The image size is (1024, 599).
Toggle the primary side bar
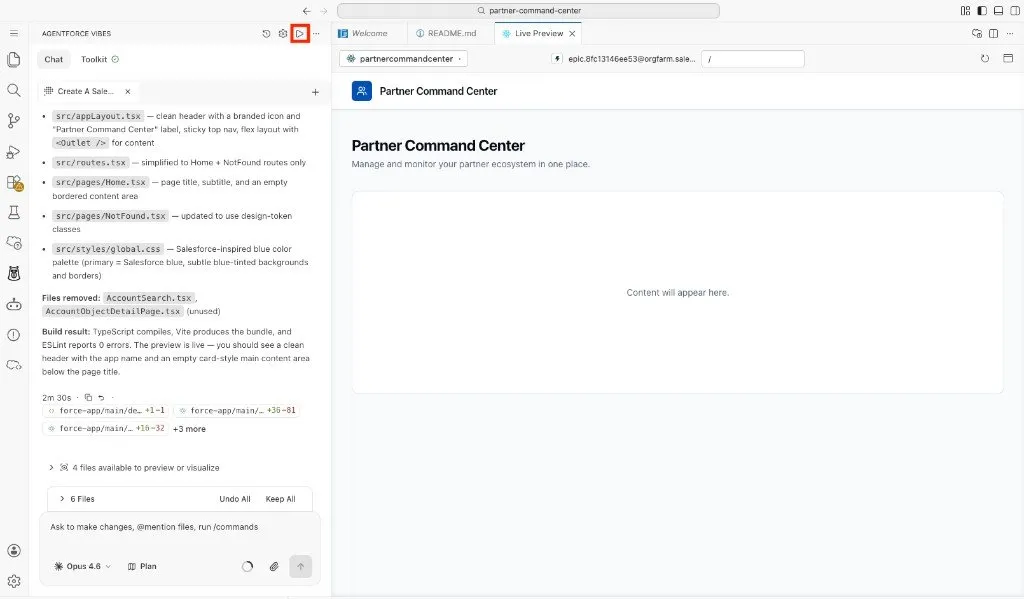[982, 10]
